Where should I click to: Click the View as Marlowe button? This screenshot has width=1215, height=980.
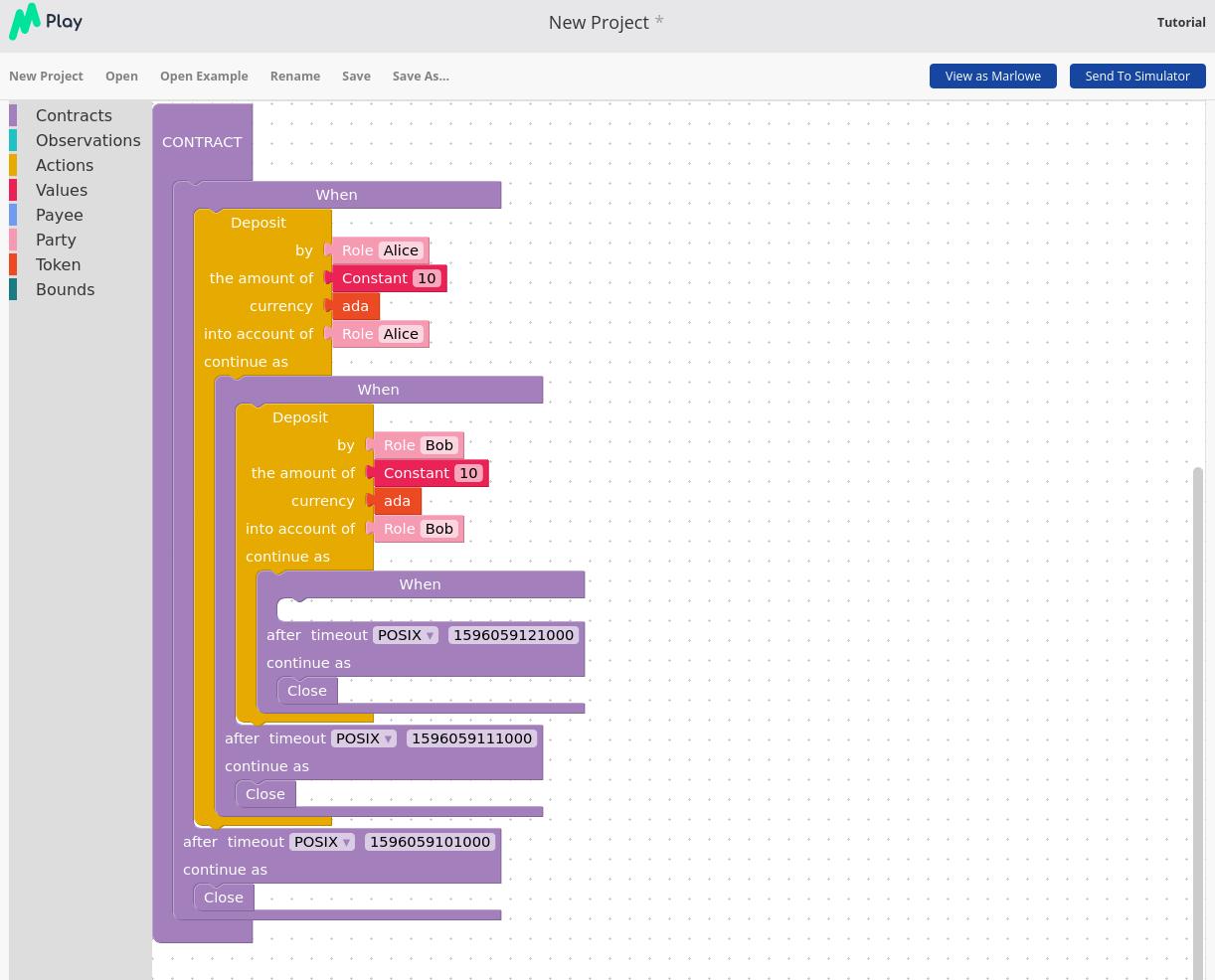993,76
